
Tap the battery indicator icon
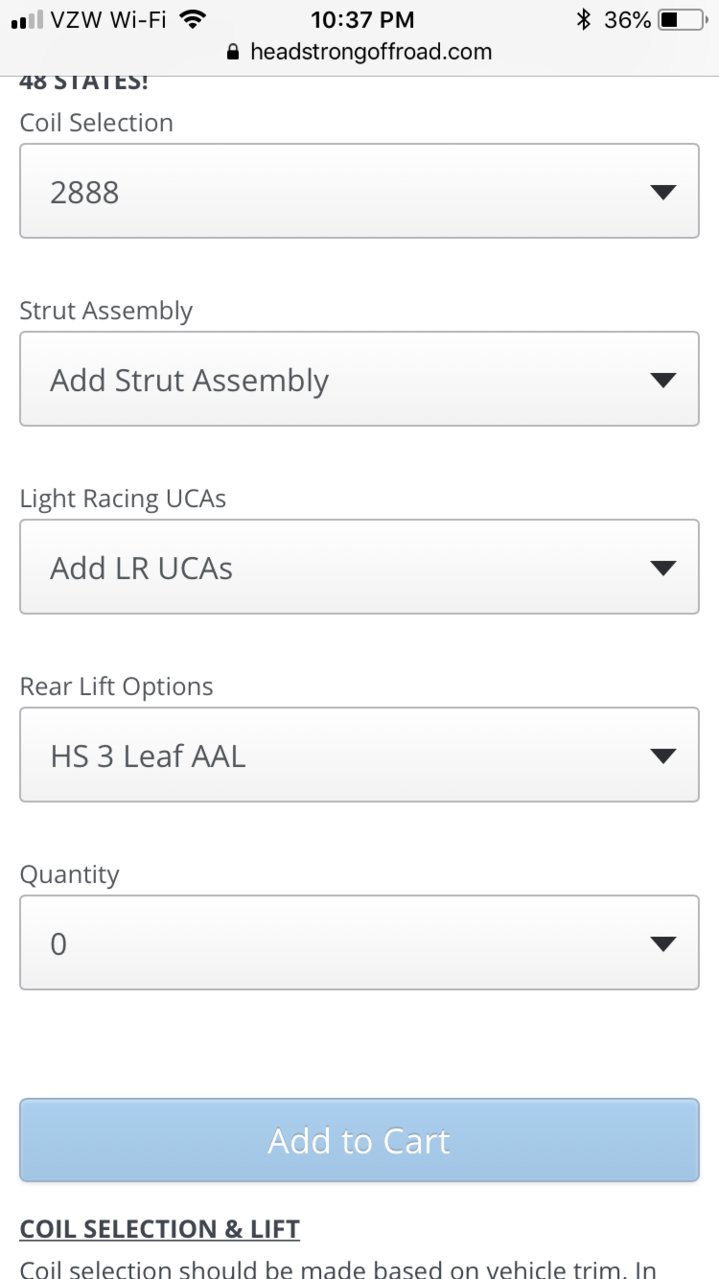pos(683,19)
